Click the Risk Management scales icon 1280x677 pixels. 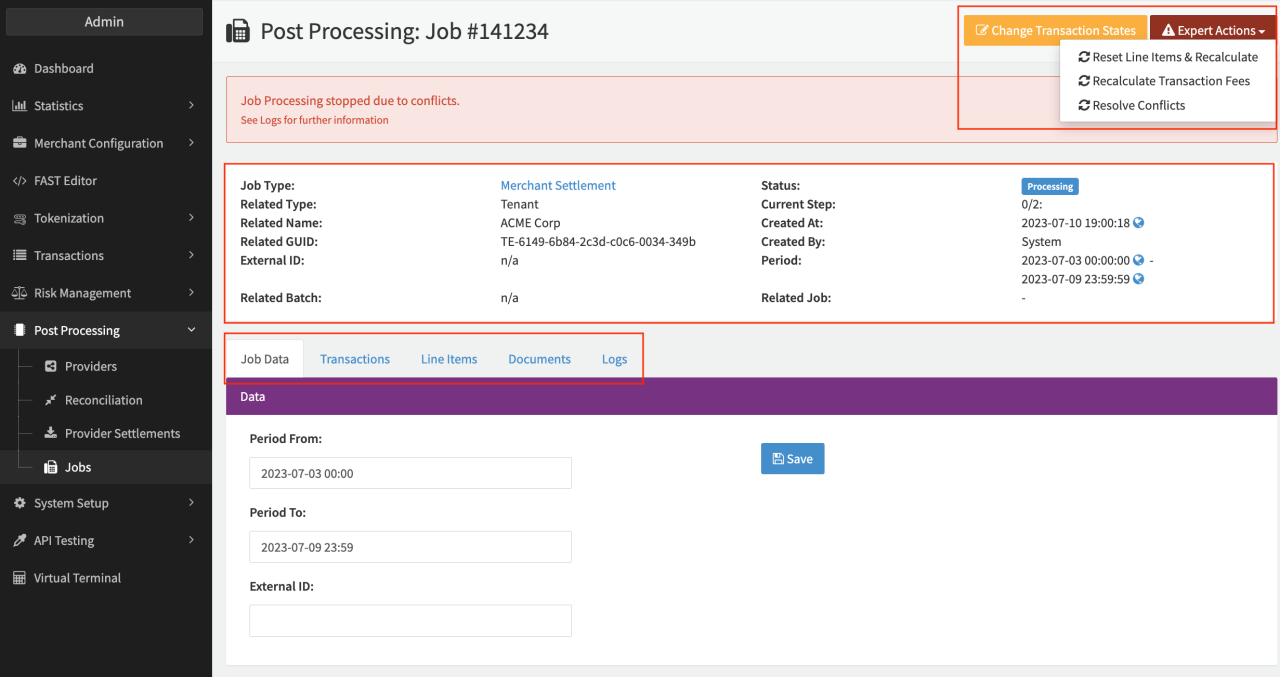(19, 293)
